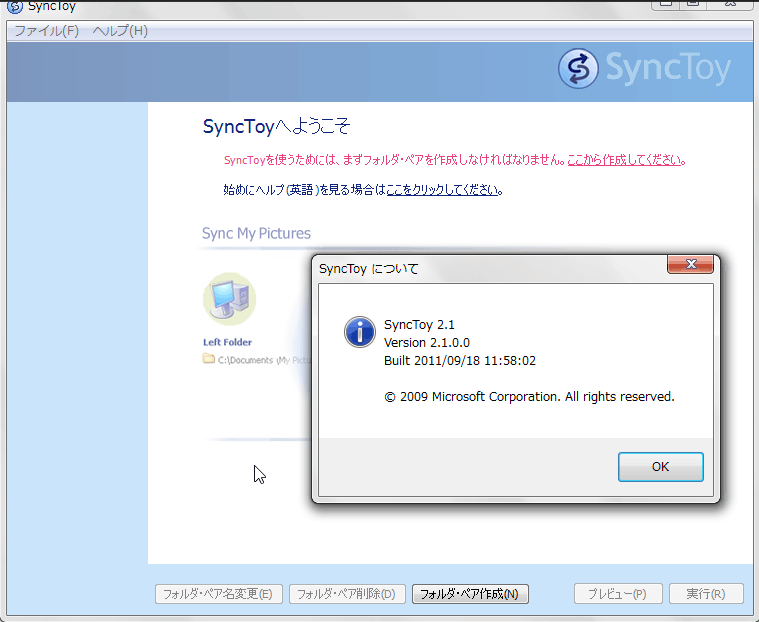Open the help link ここをクリックしてください

442,190
